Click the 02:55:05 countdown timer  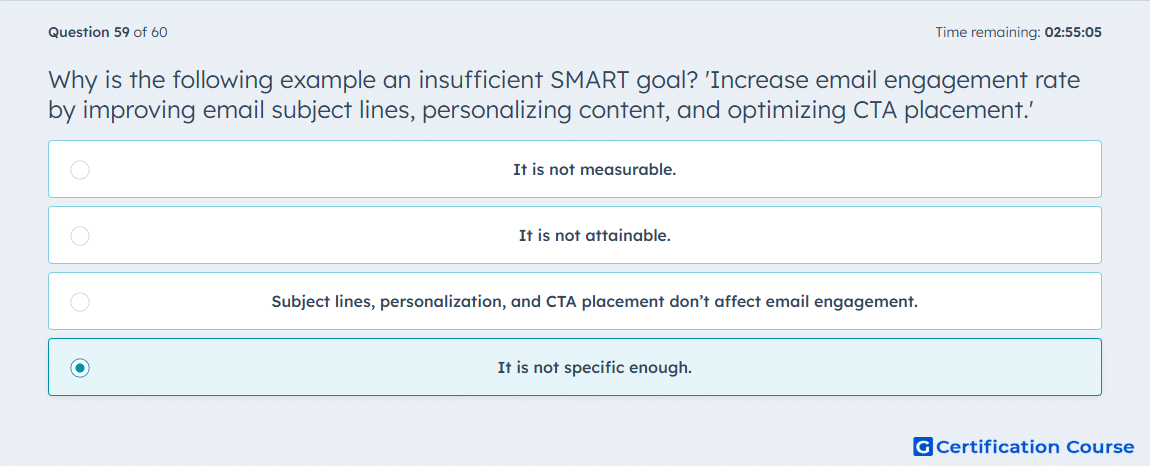coord(1073,32)
